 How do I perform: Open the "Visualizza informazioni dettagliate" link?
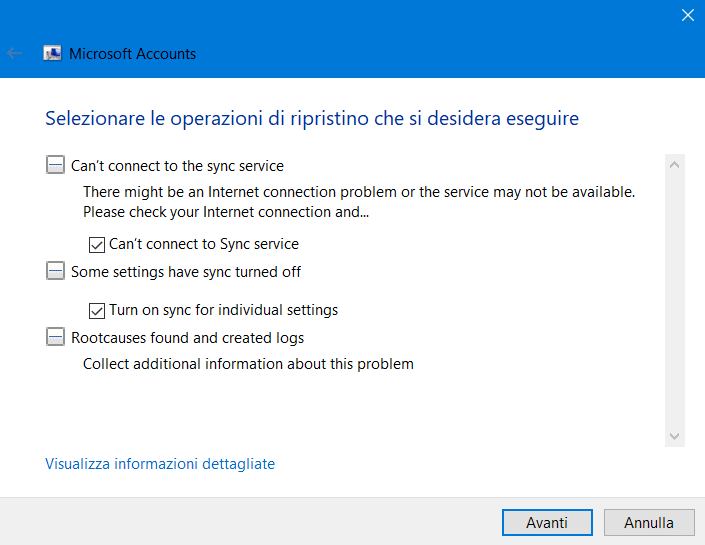point(160,464)
